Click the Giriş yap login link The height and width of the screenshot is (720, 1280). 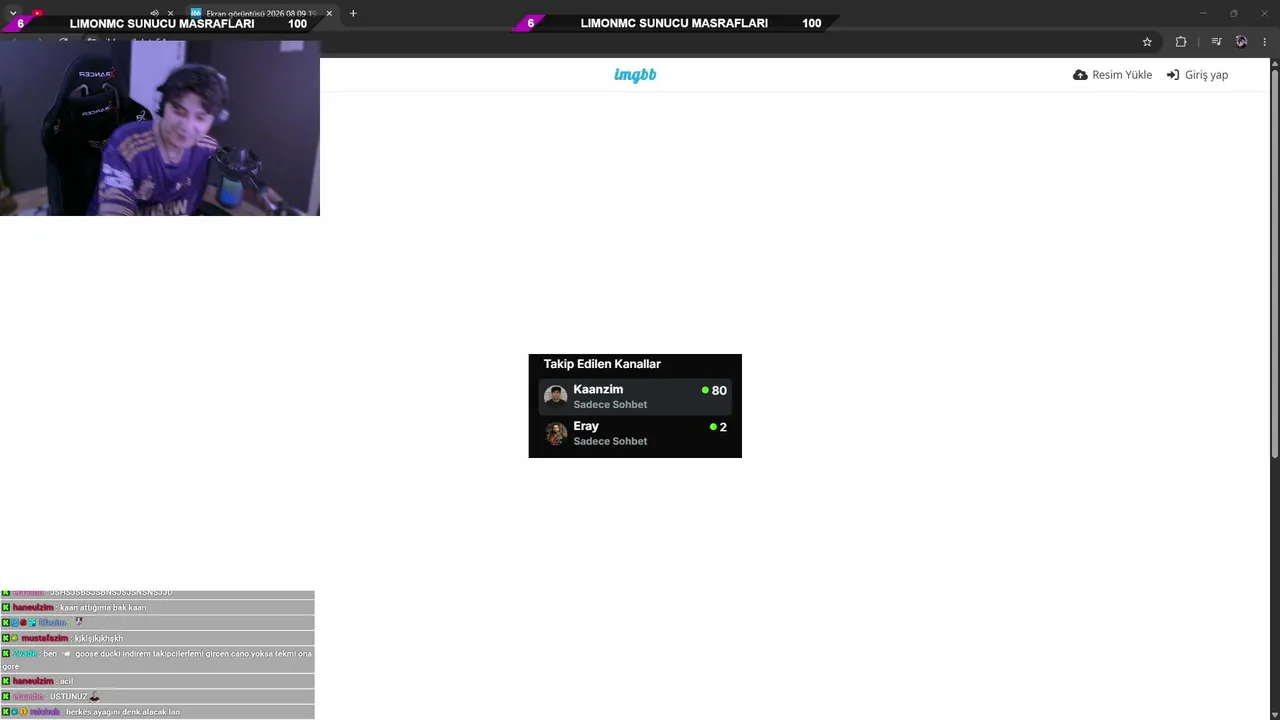coord(1197,75)
